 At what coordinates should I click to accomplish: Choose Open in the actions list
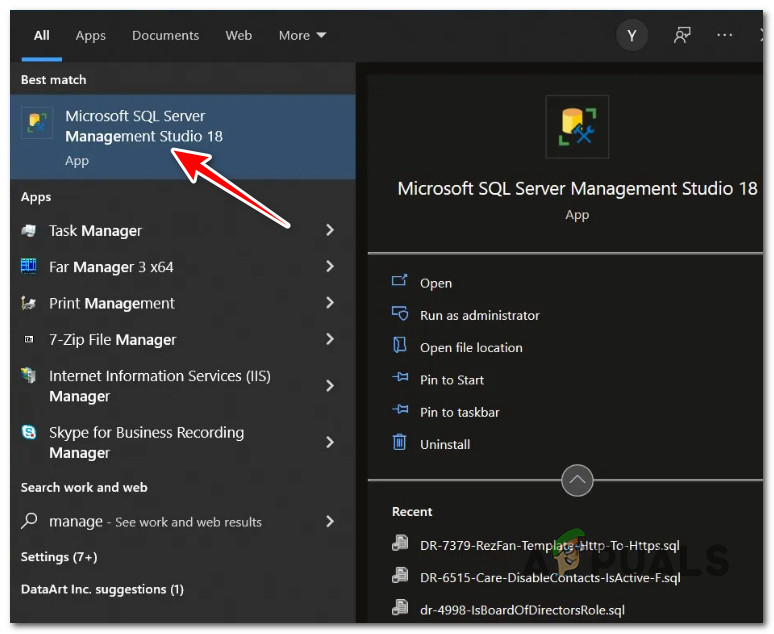coord(436,283)
